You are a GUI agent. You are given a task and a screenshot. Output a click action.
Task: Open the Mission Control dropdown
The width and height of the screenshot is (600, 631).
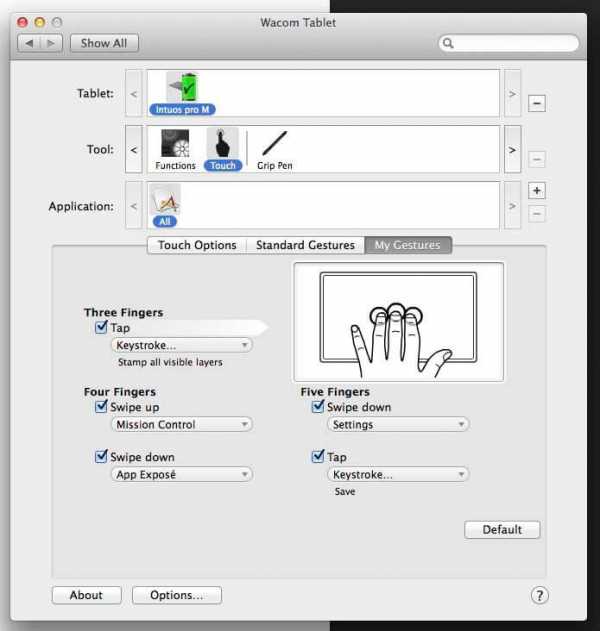pyautogui.click(x=182, y=424)
